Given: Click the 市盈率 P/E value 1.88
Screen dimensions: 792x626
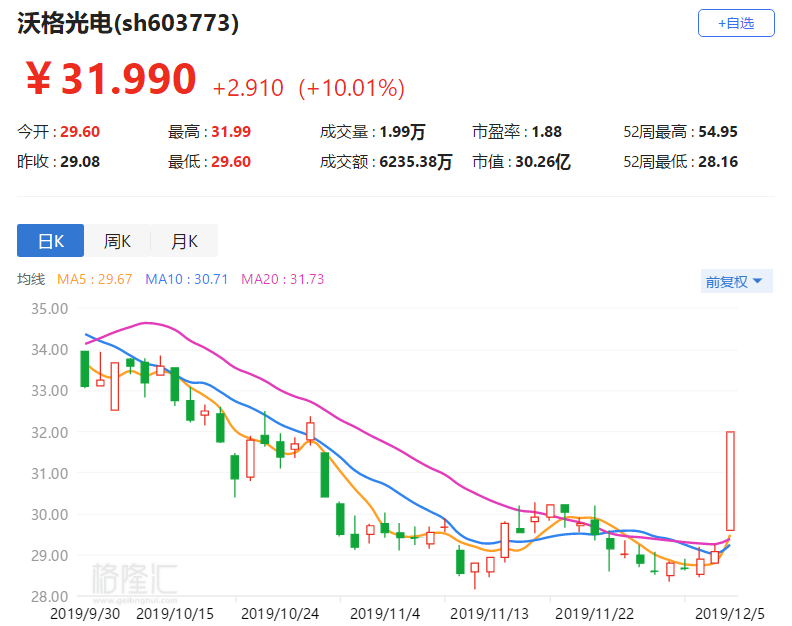Looking at the screenshot, I should [x=547, y=132].
